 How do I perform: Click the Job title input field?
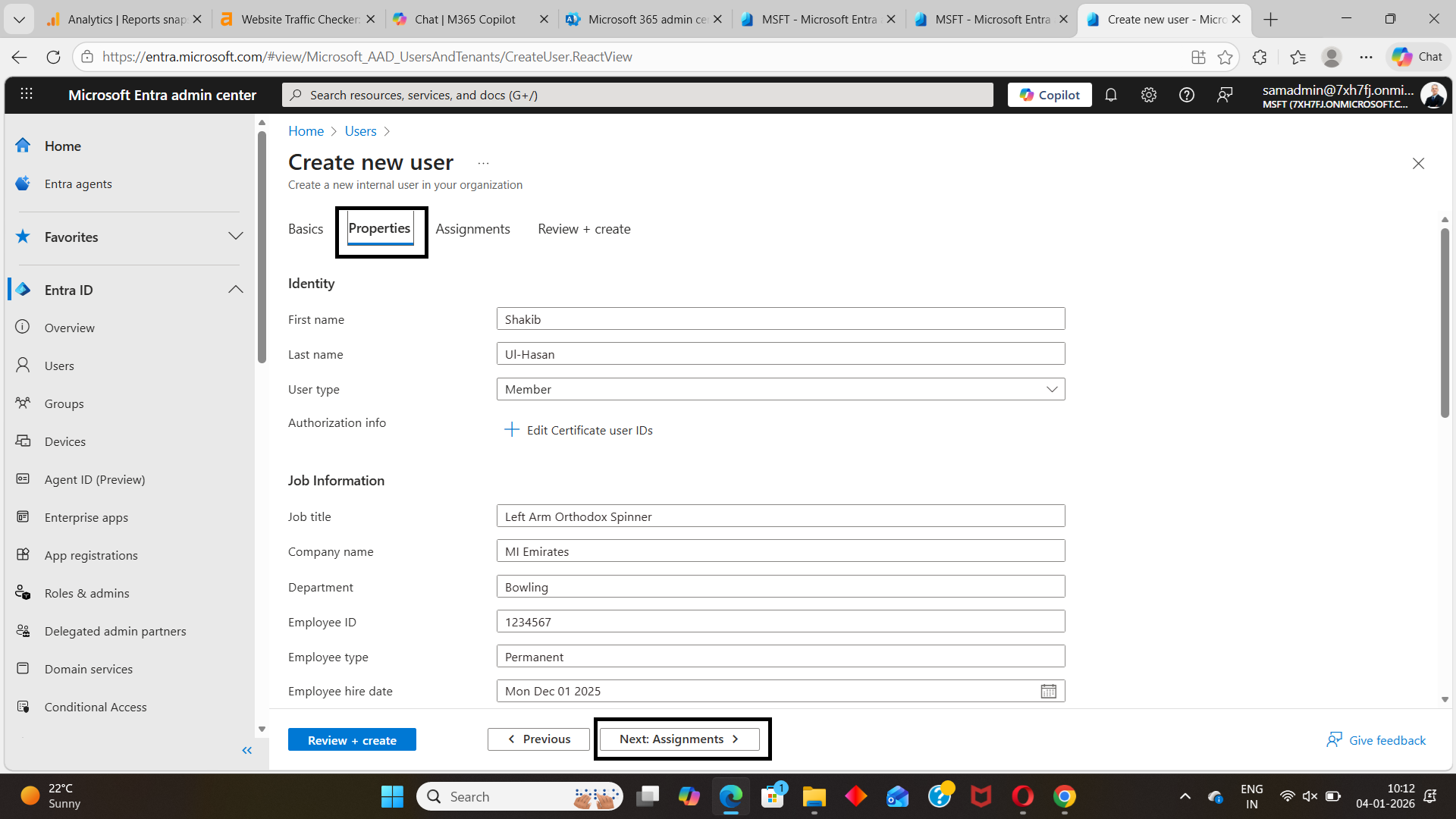click(x=780, y=516)
